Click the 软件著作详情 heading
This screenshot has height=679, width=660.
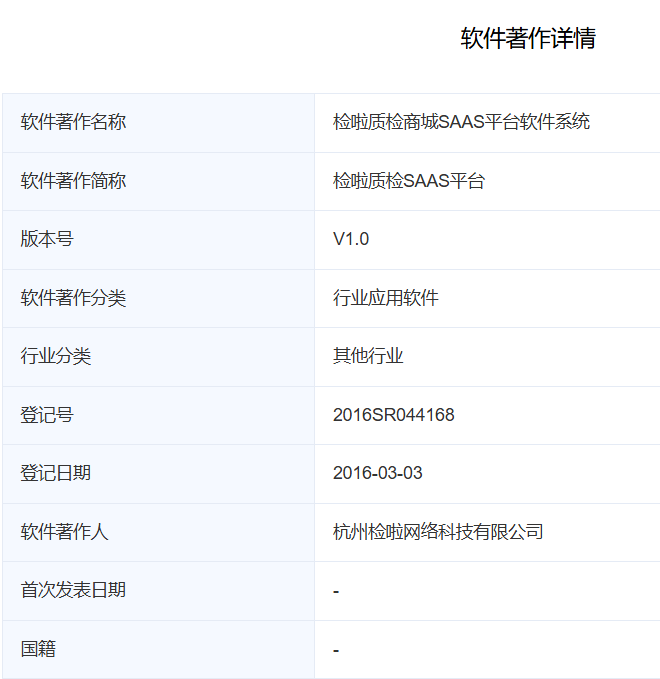(x=528, y=38)
